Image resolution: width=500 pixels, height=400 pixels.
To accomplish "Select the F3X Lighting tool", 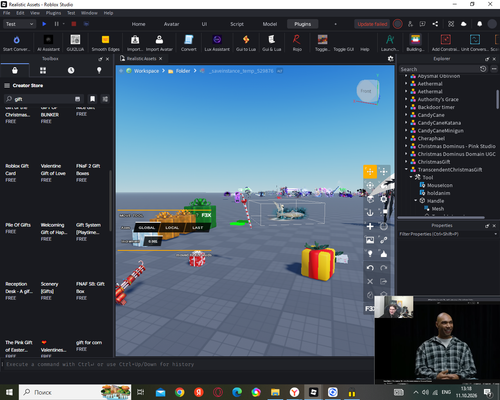I will point(370,254).
